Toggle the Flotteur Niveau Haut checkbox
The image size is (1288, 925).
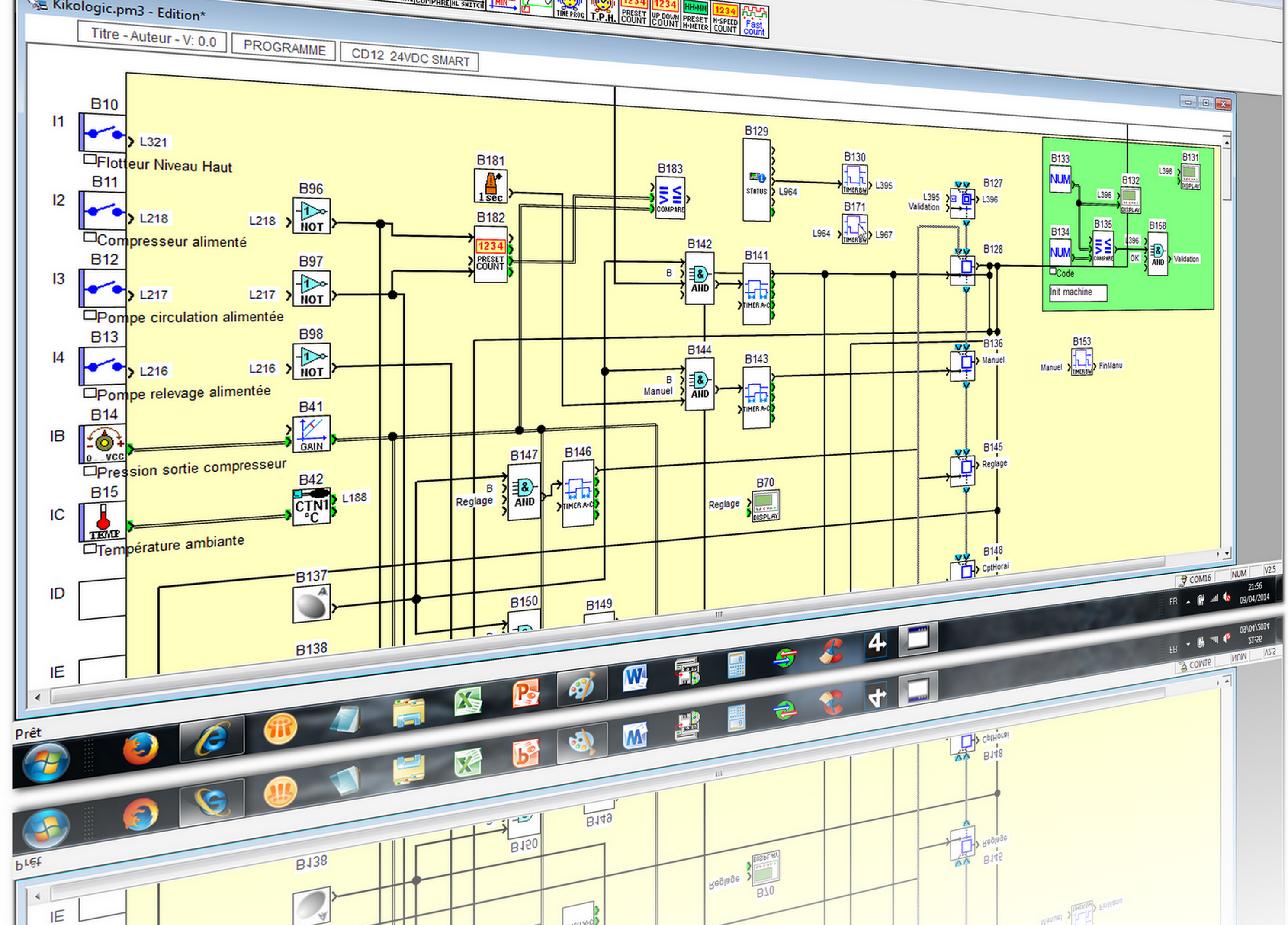[x=90, y=160]
